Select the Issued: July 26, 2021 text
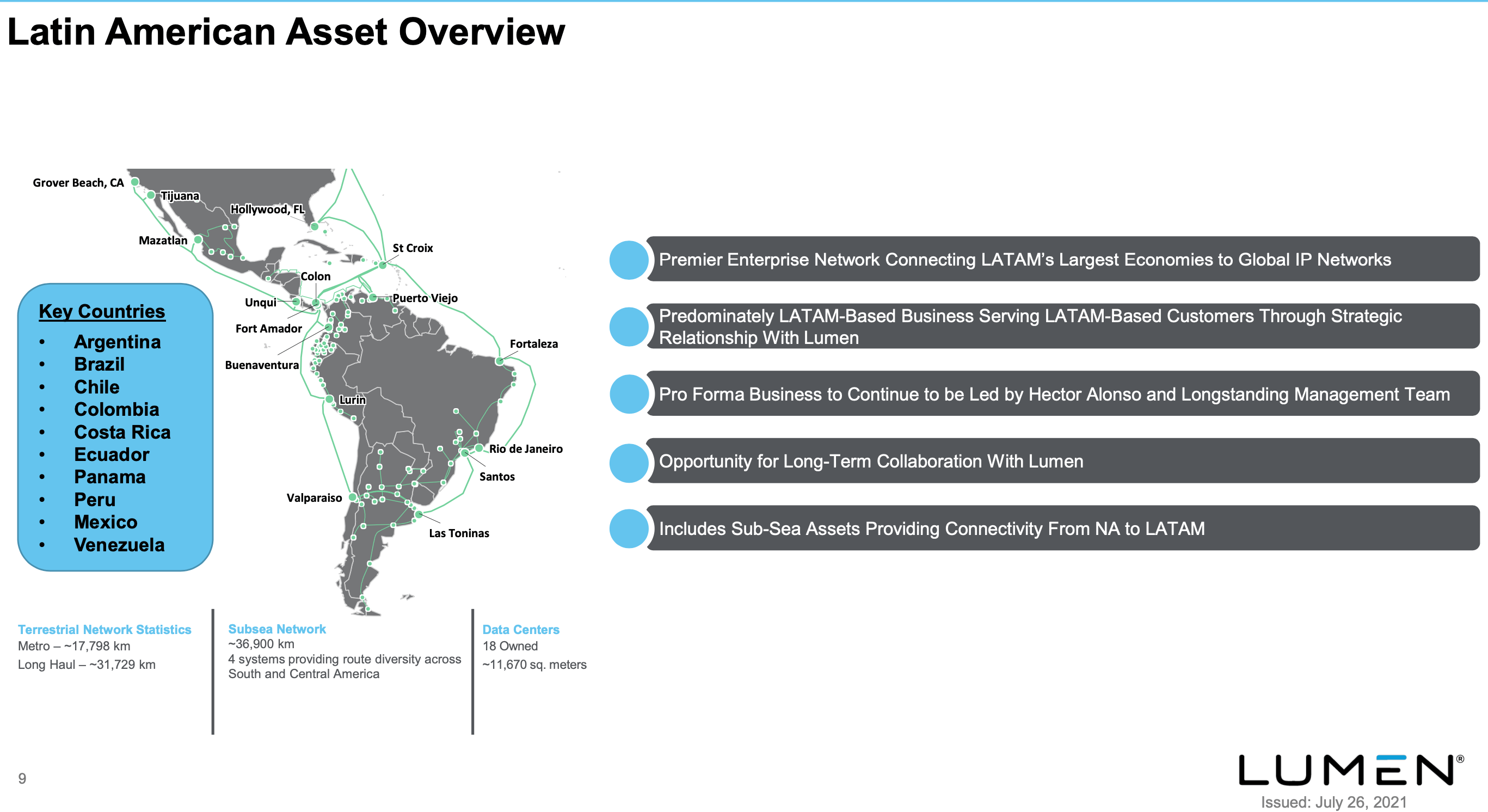 (1333, 802)
